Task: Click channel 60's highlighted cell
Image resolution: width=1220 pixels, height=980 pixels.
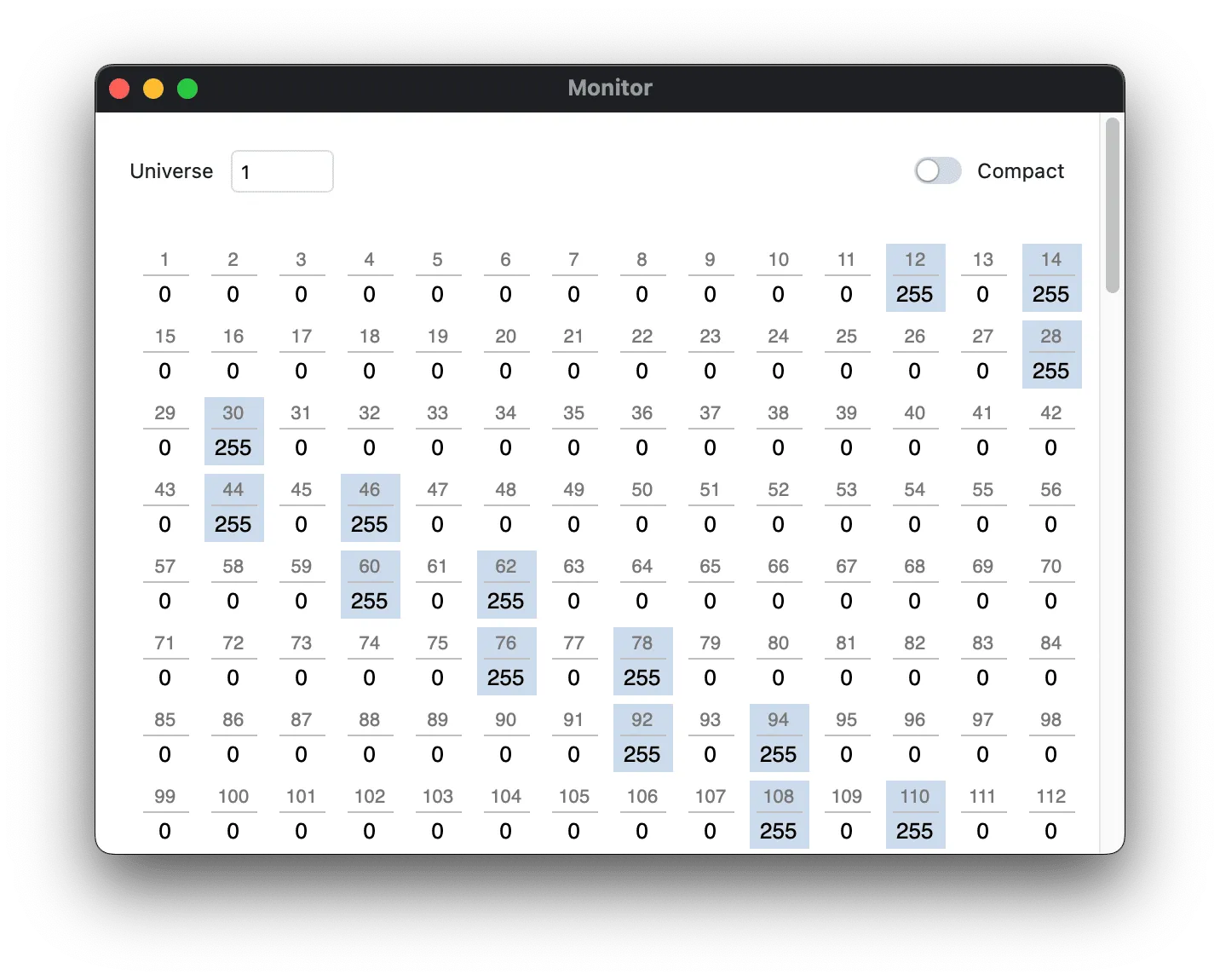Action: tap(370, 585)
